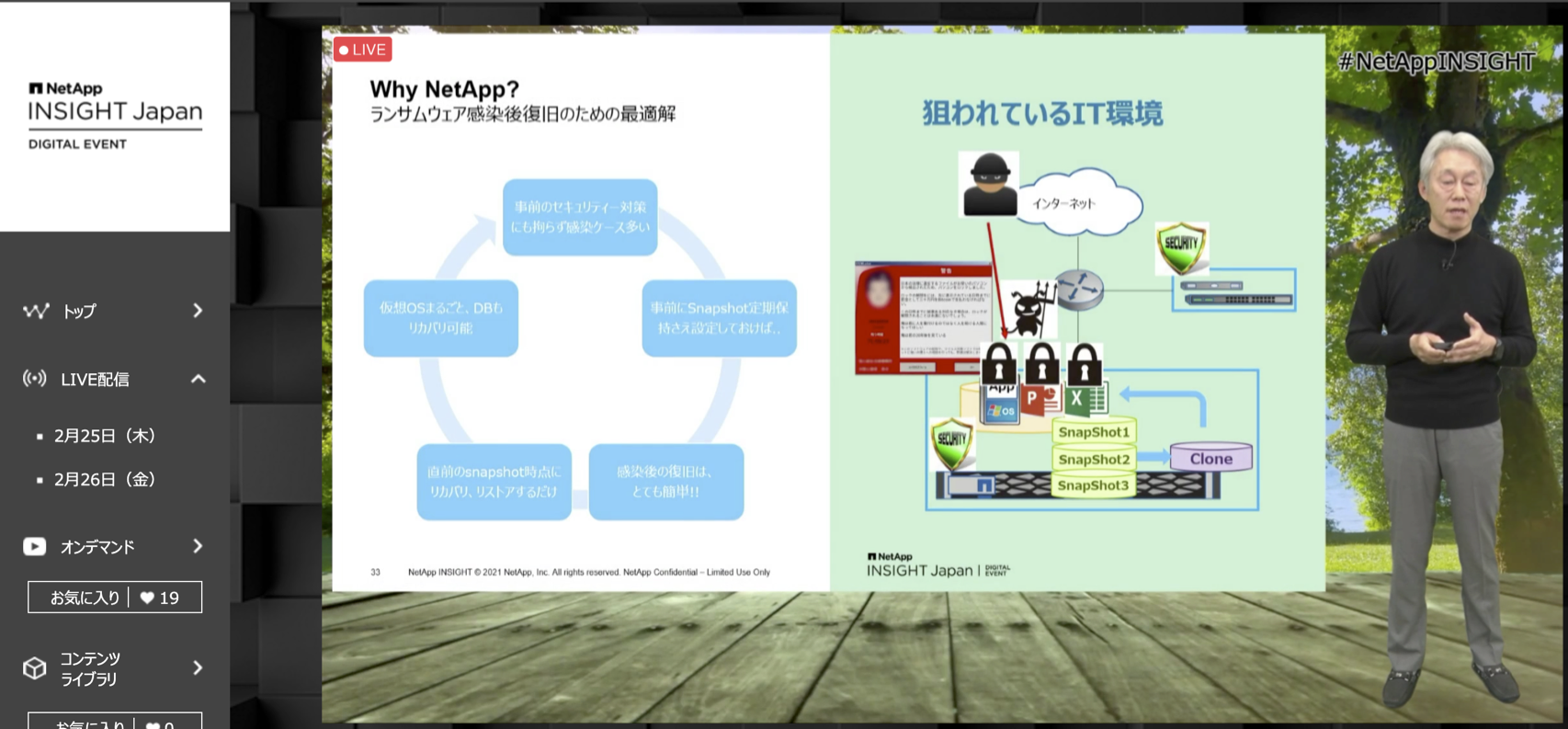This screenshot has width=1568, height=729.
Task: Click the red LIVE badge on video
Action: (363, 50)
